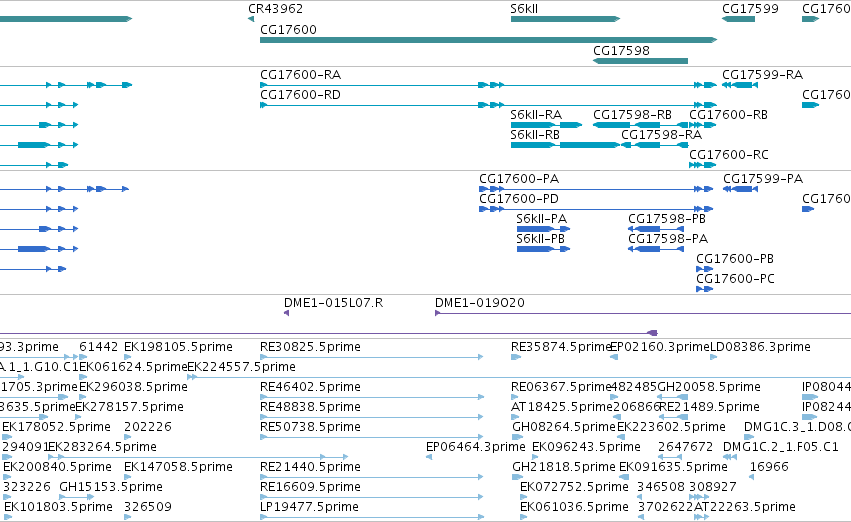Click the EK061036.5prime EST label
This screenshot has width=851, height=522.
tap(574, 507)
